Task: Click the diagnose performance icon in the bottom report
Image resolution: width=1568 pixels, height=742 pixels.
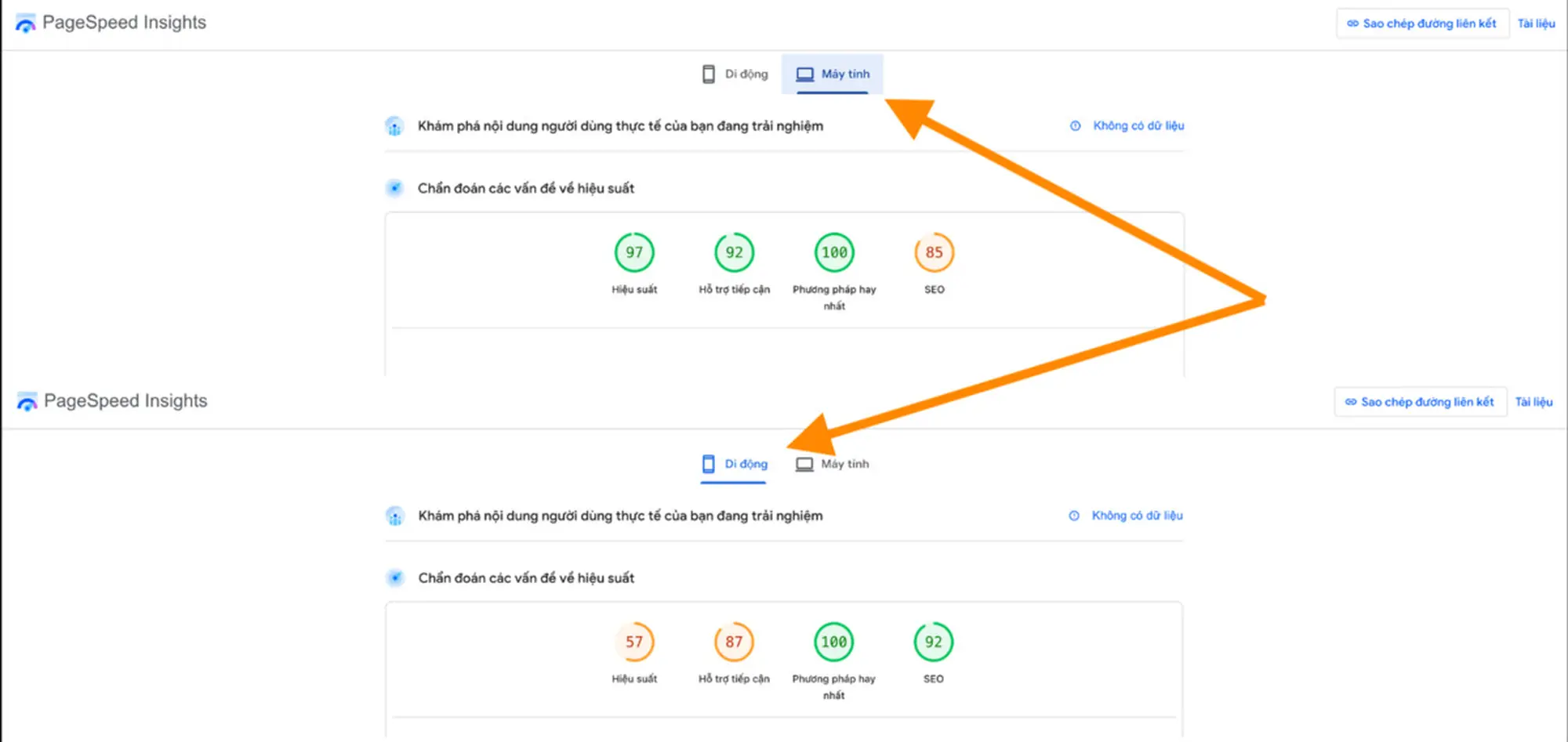Action: [x=395, y=578]
